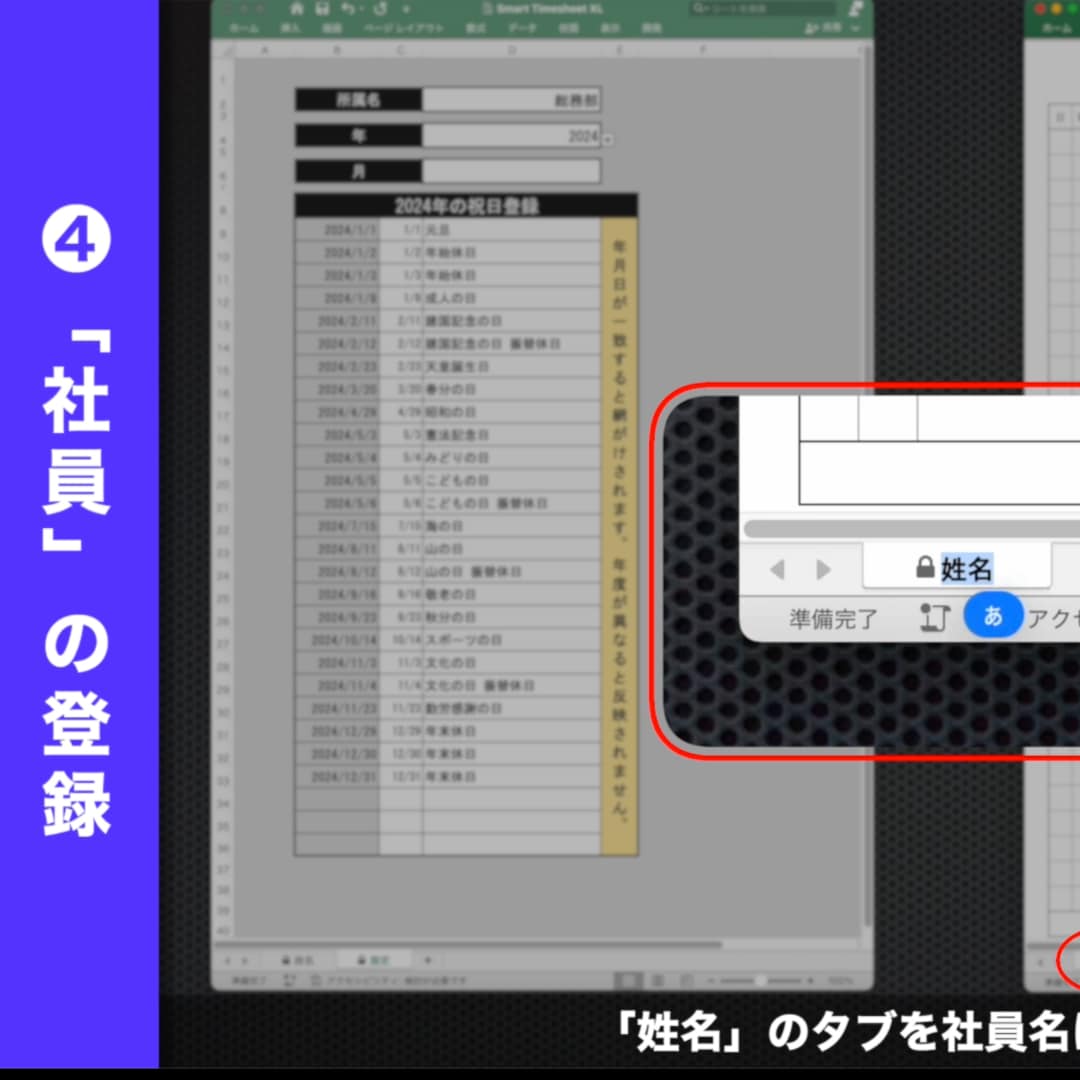
Task: Click the zoom slider in the status bar
Action: (x=760, y=979)
